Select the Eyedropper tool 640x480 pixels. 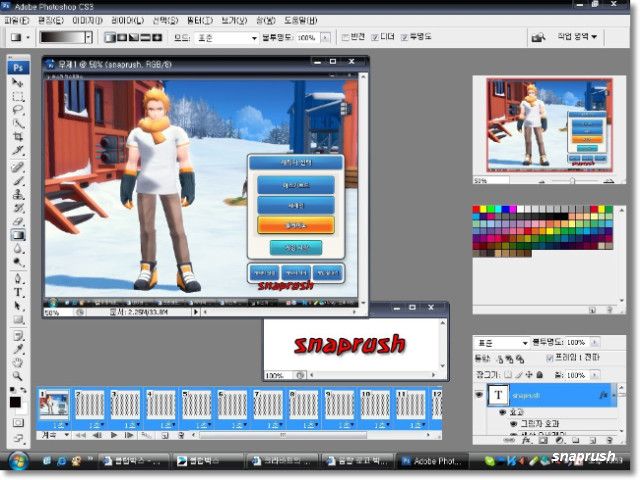pyautogui.click(x=18, y=349)
